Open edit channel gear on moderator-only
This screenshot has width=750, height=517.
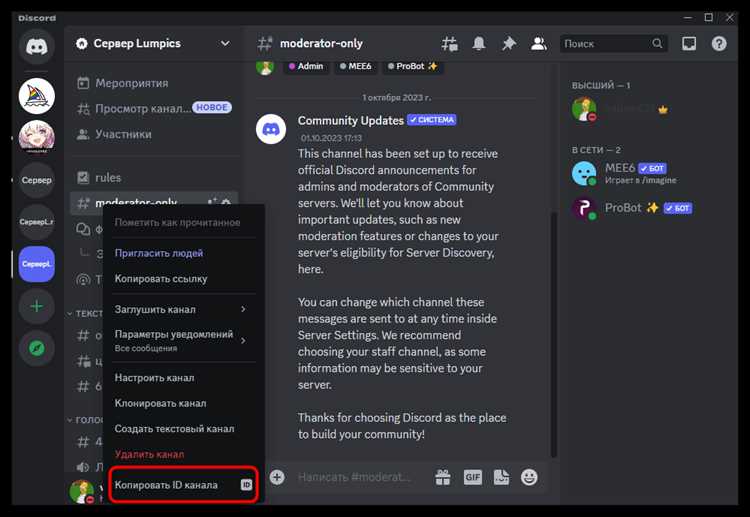coord(226,203)
